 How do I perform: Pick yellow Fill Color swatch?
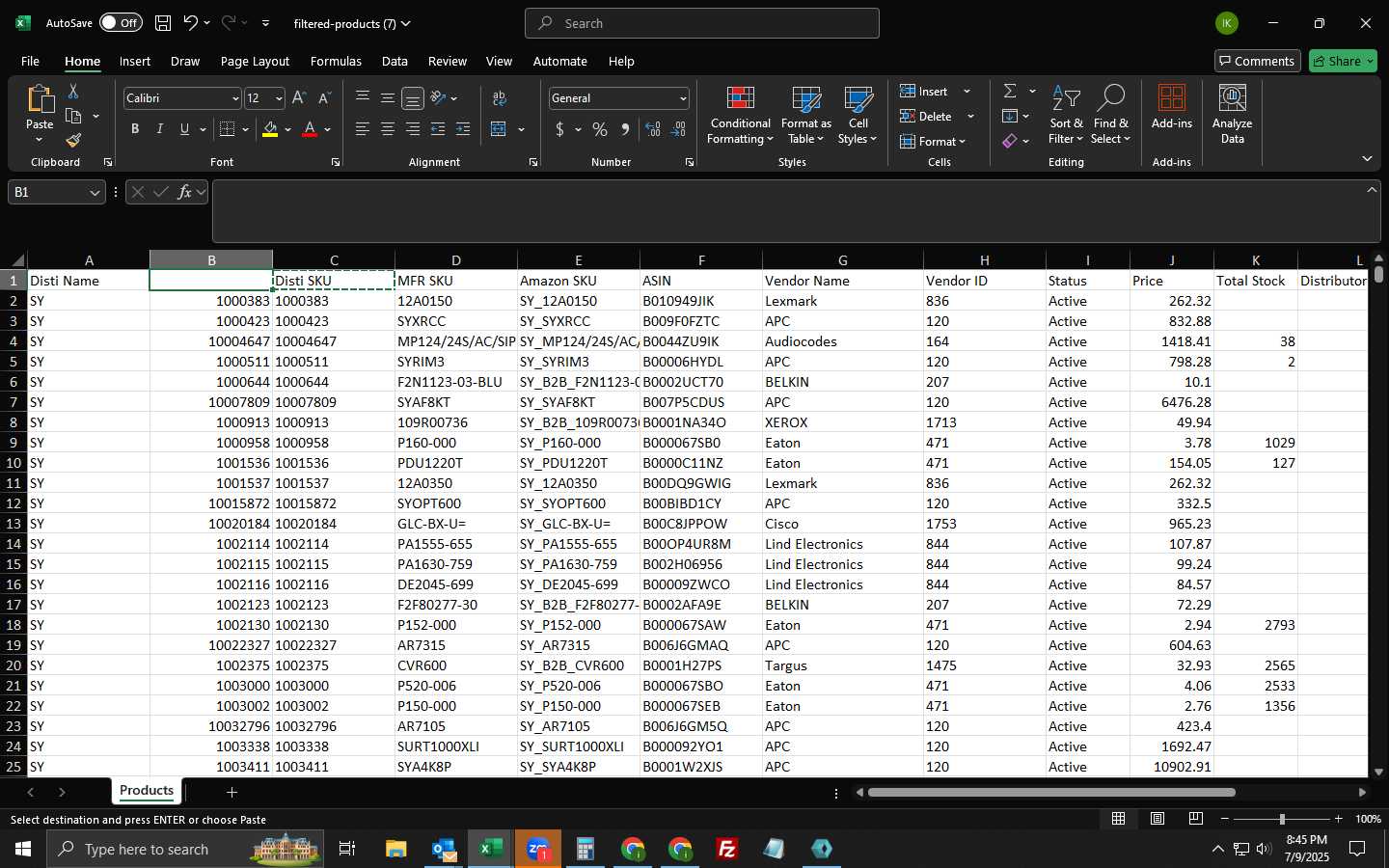point(270,129)
